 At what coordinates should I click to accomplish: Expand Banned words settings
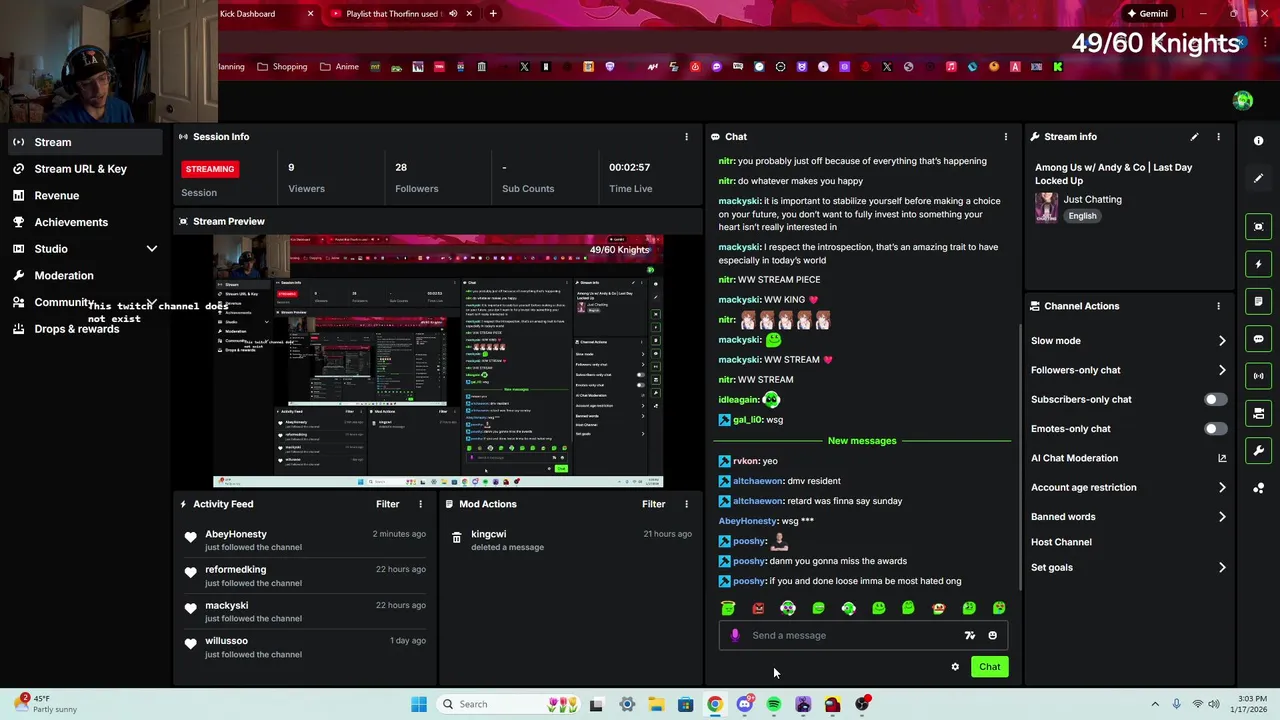pyautogui.click(x=1222, y=517)
